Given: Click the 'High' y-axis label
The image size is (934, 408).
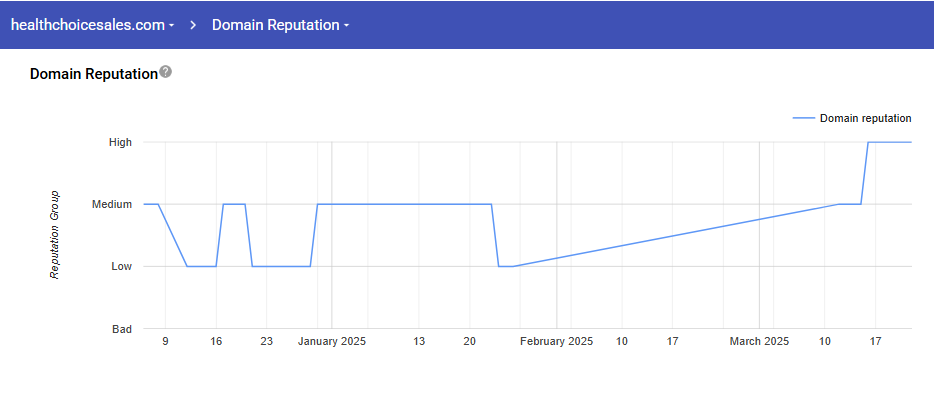Looking at the screenshot, I should (x=120, y=142).
